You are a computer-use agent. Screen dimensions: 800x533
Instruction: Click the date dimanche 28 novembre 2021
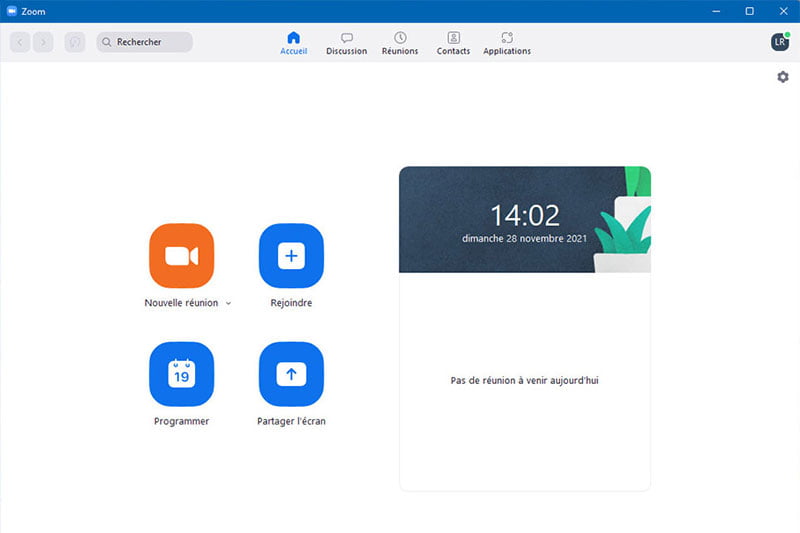[524, 239]
